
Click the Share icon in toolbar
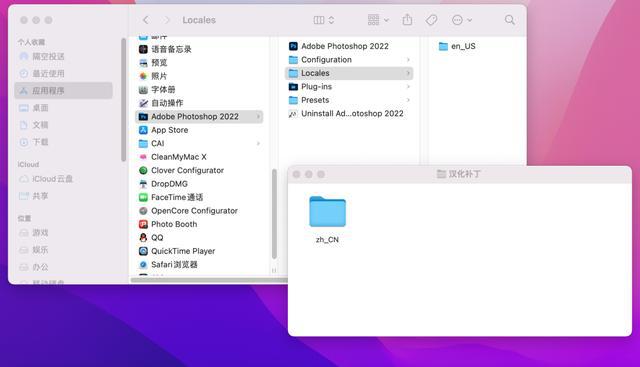pos(407,20)
